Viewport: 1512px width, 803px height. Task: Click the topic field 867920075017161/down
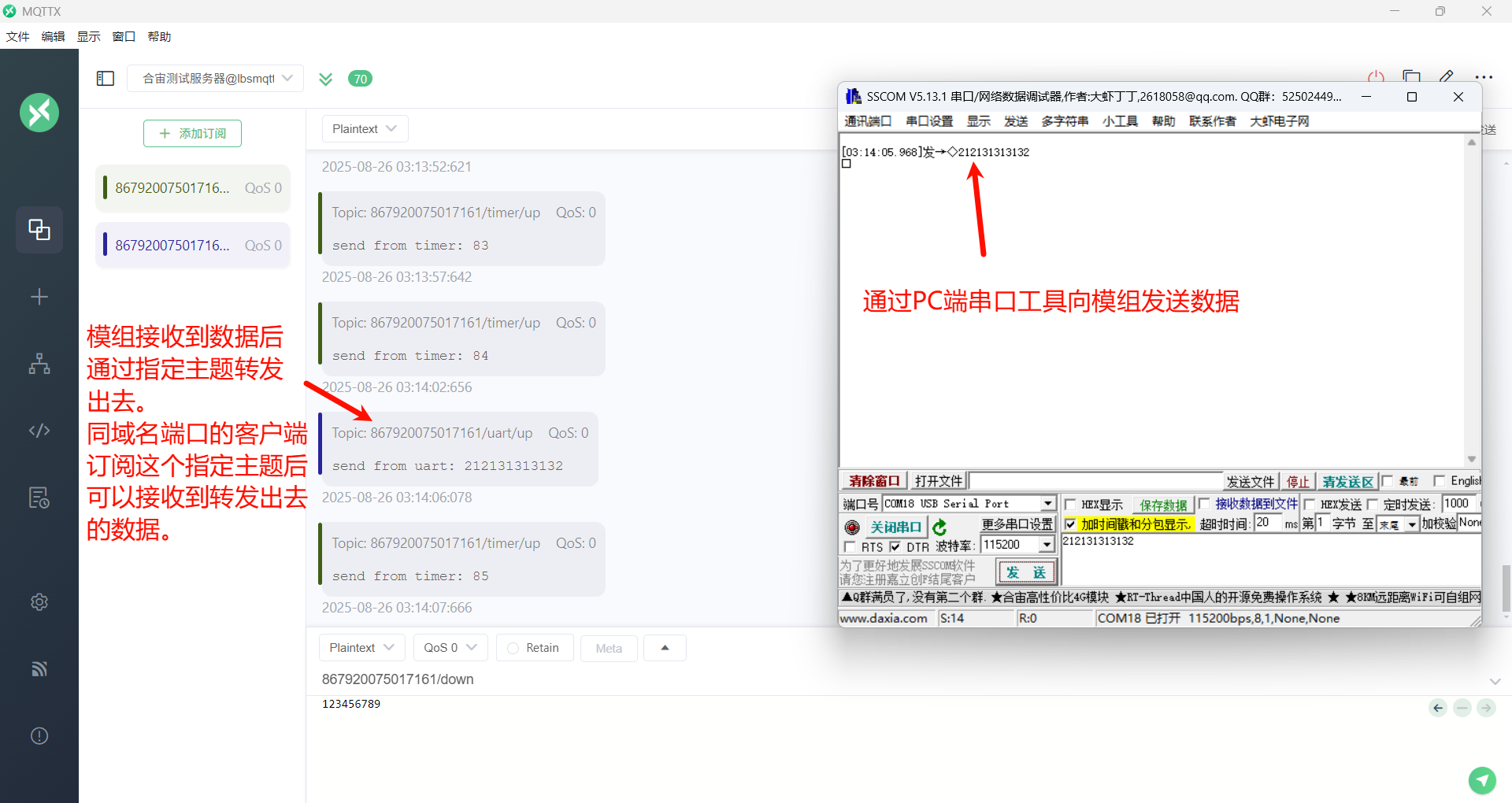point(398,679)
